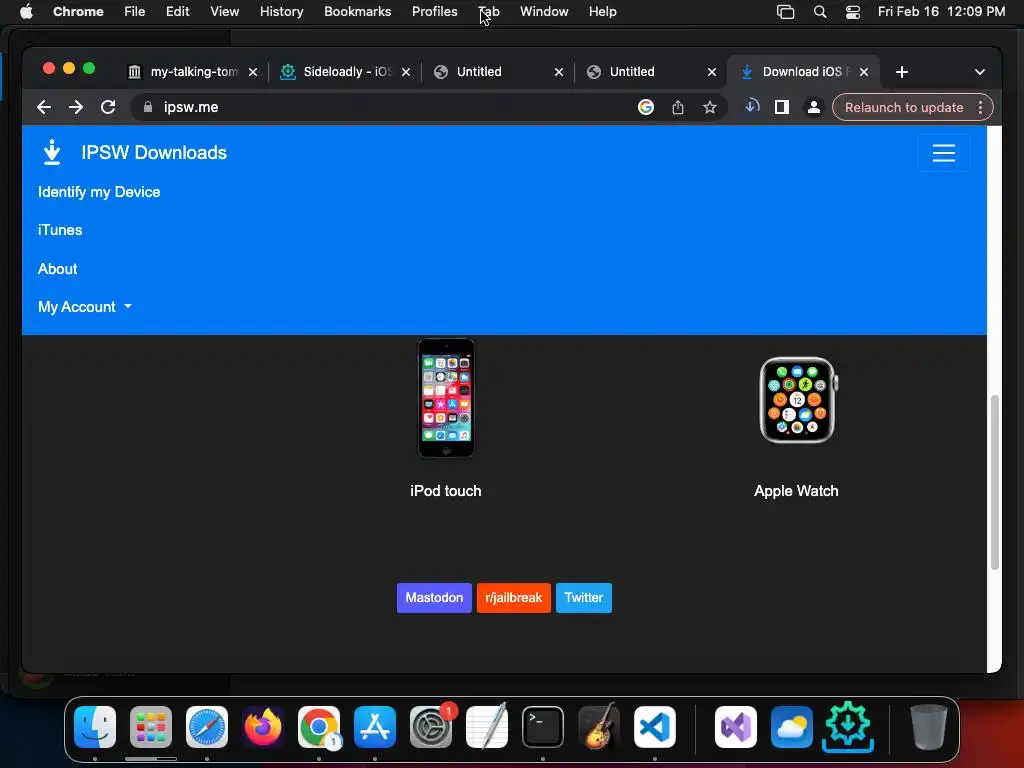Open the Apple menu
The height and width of the screenshot is (768, 1024).
pos(26,11)
